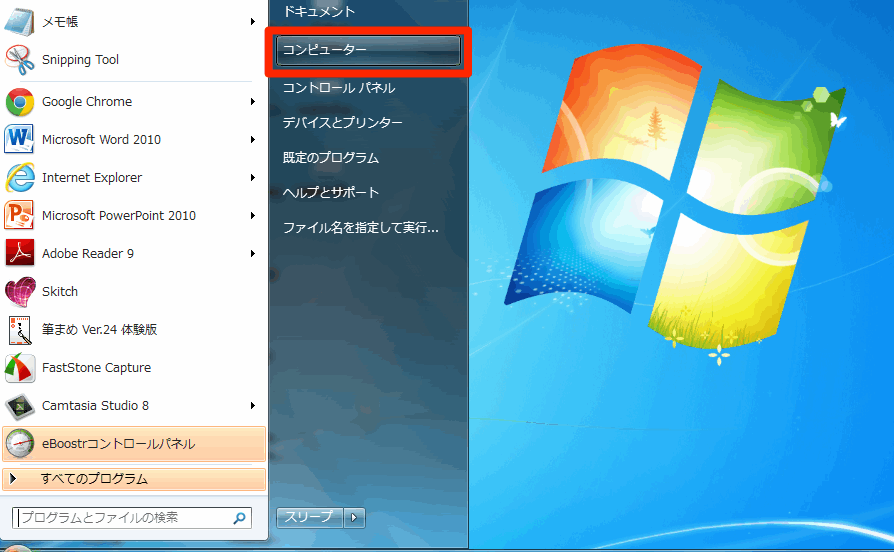Select the Skitch text label
The width and height of the screenshot is (894, 552).
[60, 291]
